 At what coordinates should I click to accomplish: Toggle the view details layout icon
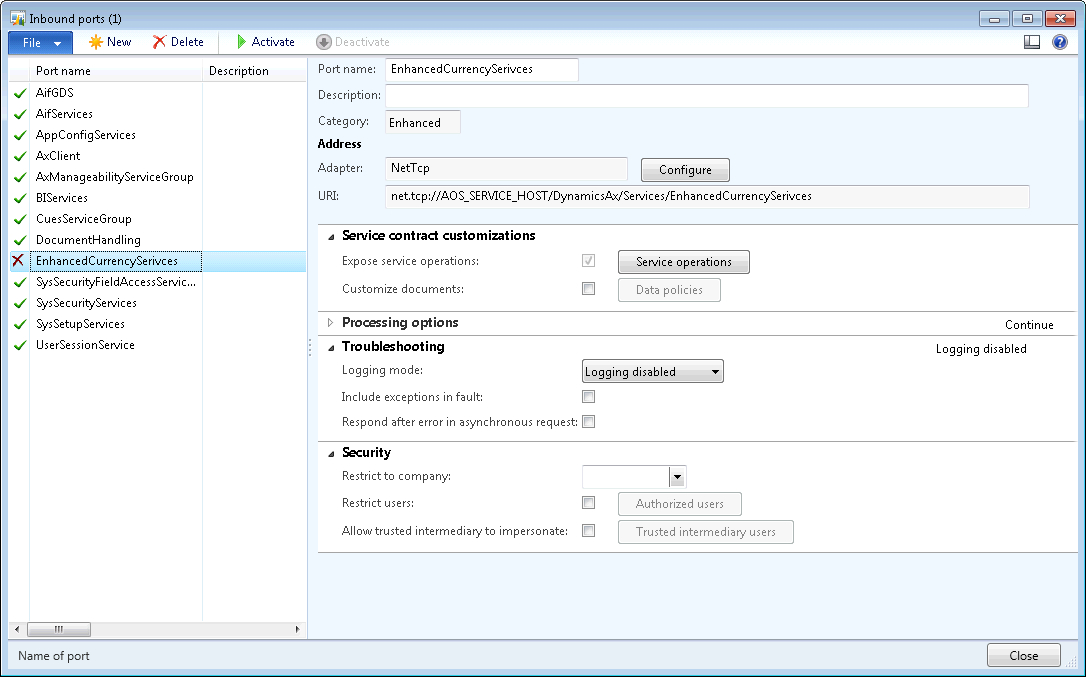pos(1032,42)
